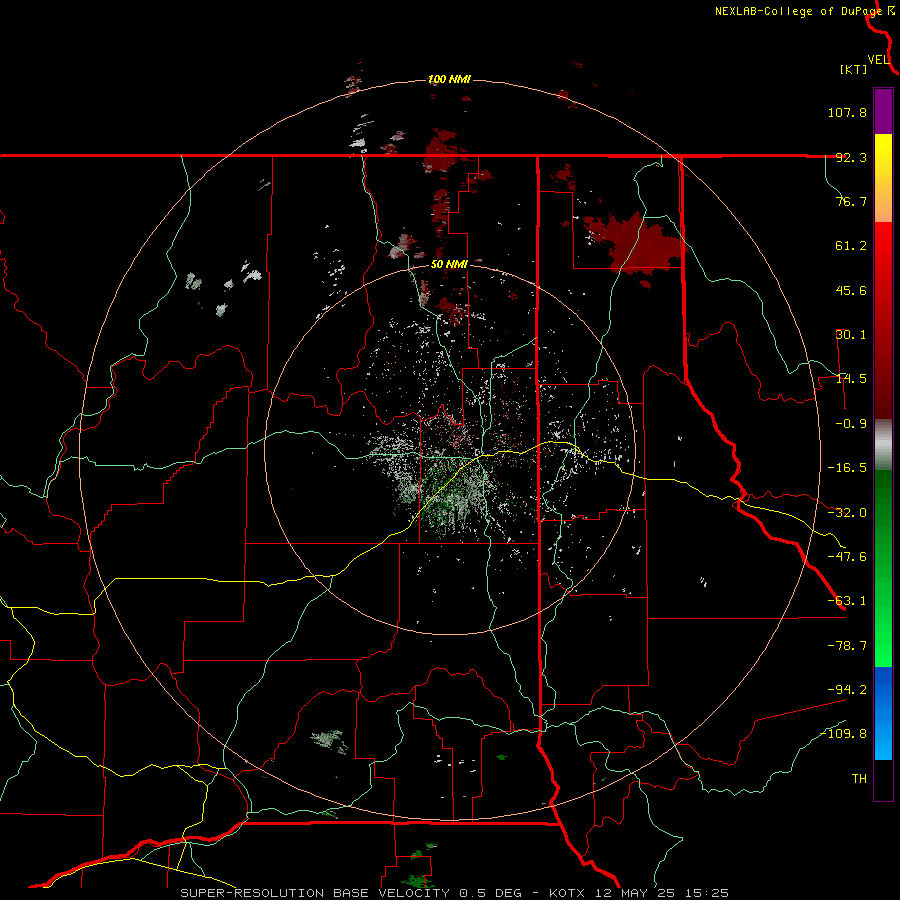Image resolution: width=900 pixels, height=900 pixels.
Task: Select the -16.5 velocity scale label
Action: (x=847, y=468)
